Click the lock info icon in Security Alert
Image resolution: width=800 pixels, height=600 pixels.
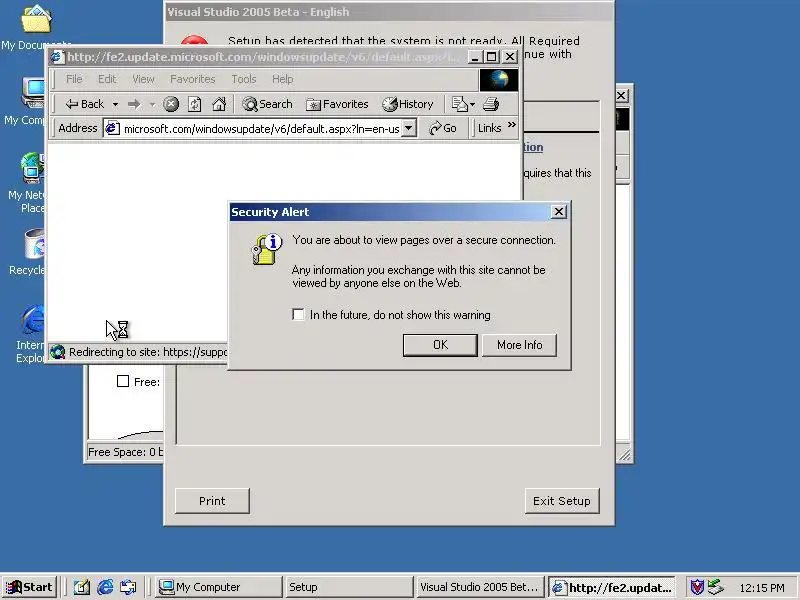pyautogui.click(x=266, y=249)
